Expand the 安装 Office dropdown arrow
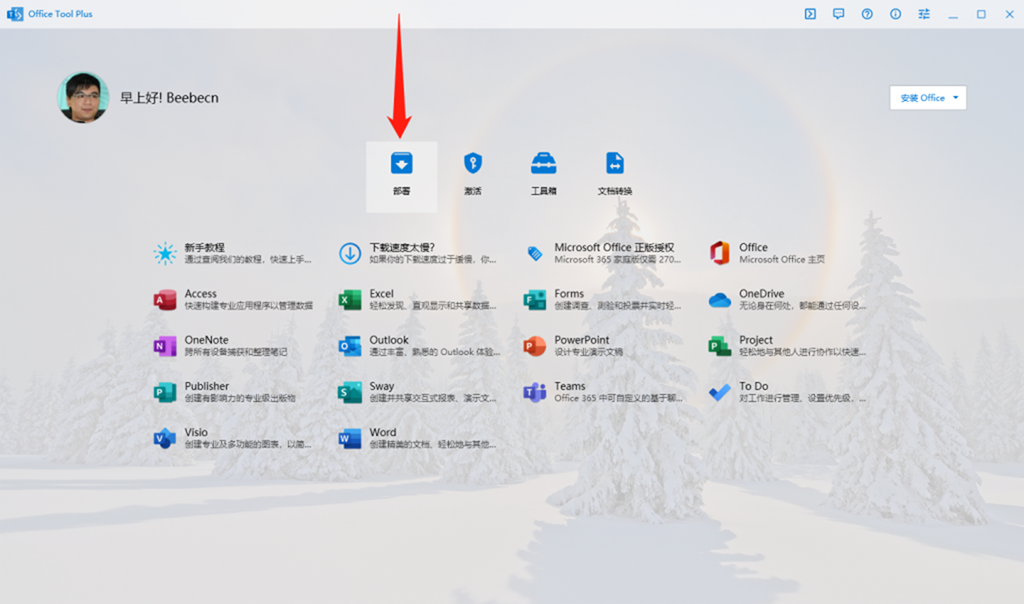This screenshot has height=604, width=1024. [x=955, y=98]
